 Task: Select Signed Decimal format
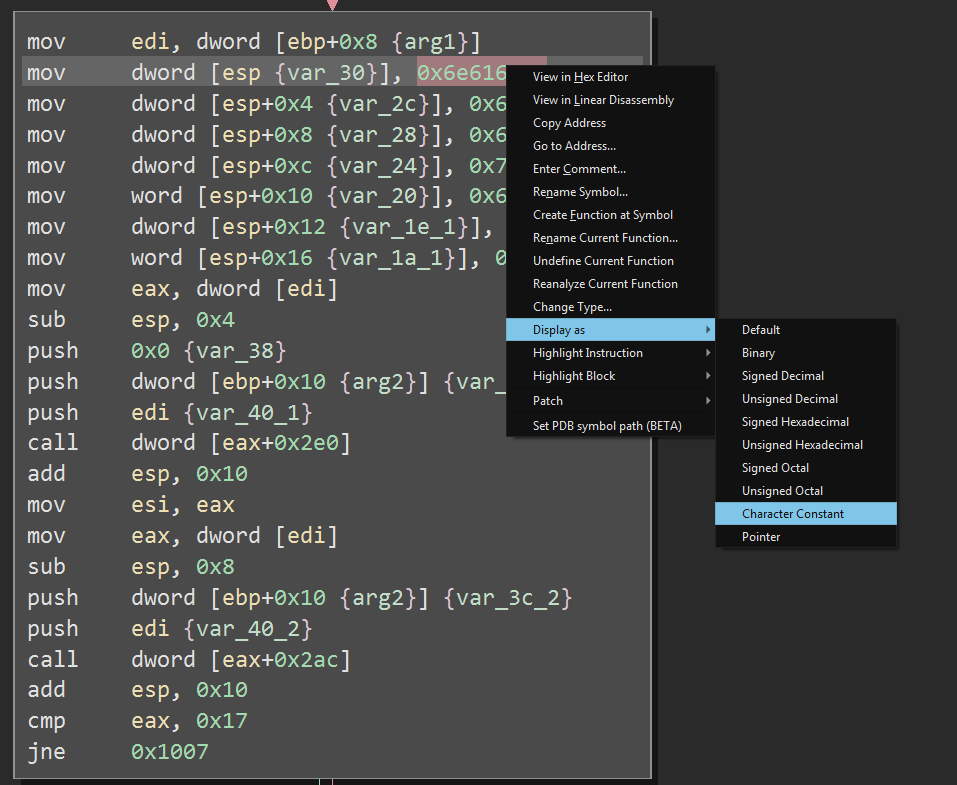coord(806,376)
